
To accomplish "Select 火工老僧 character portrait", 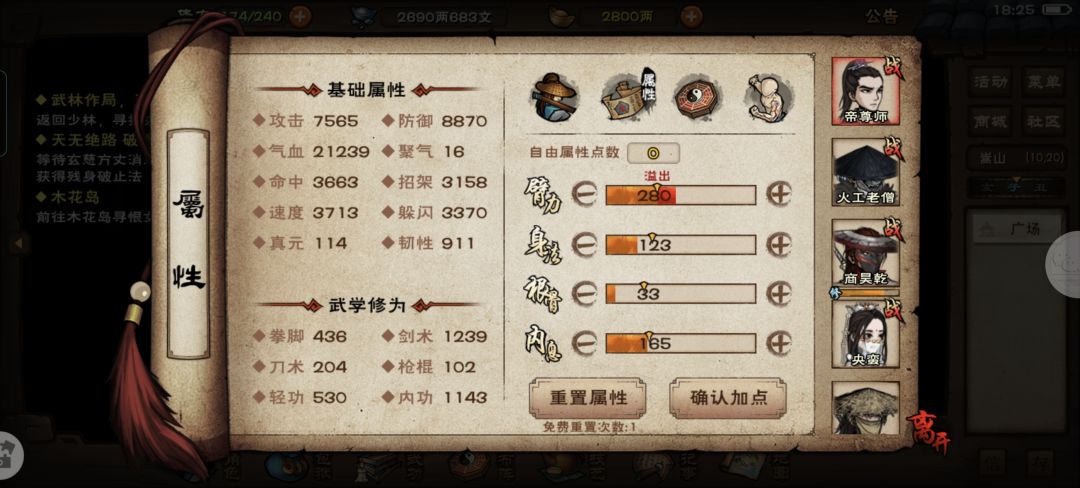I will 866,172.
